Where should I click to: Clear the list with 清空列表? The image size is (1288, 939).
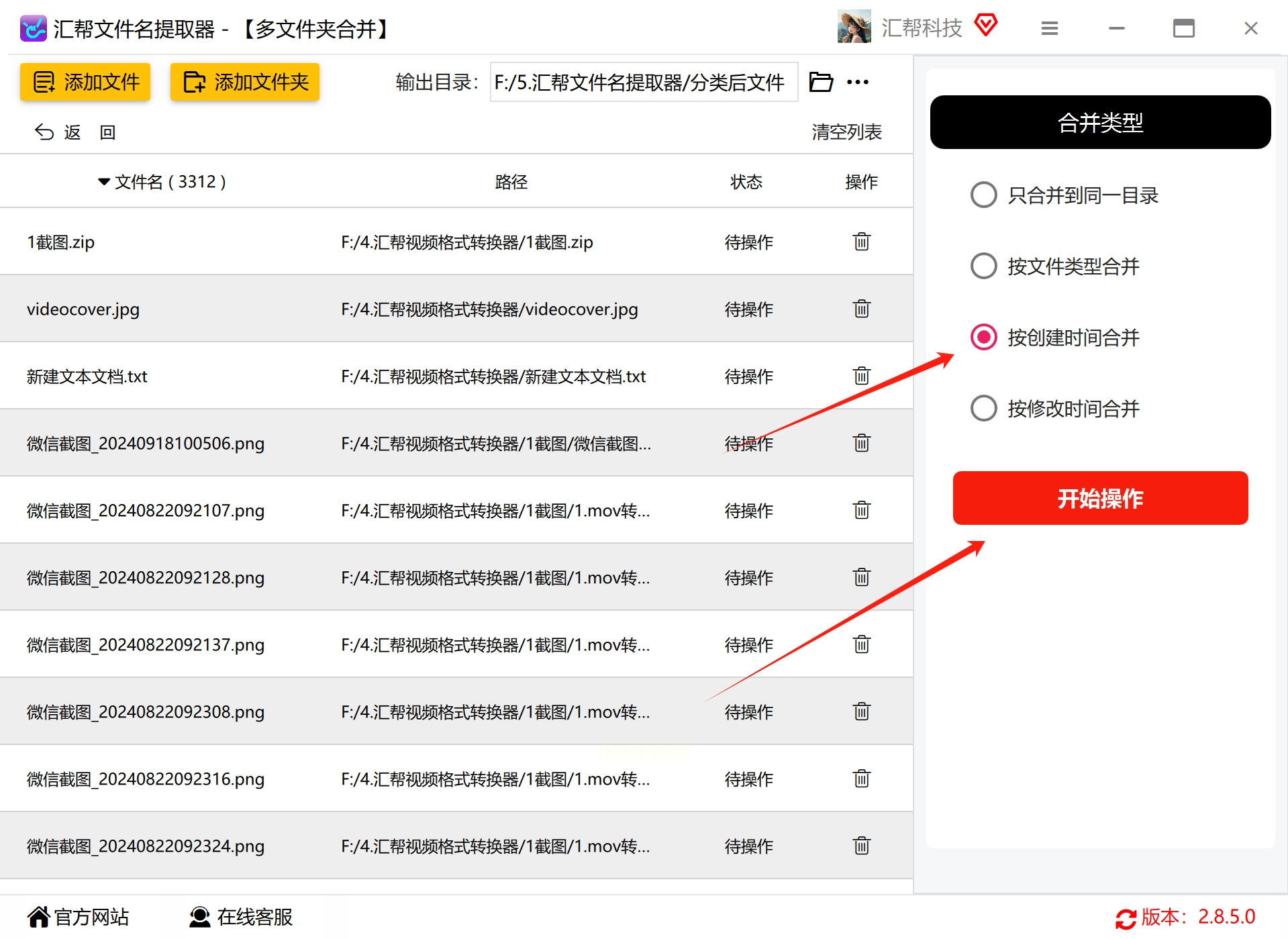click(846, 132)
